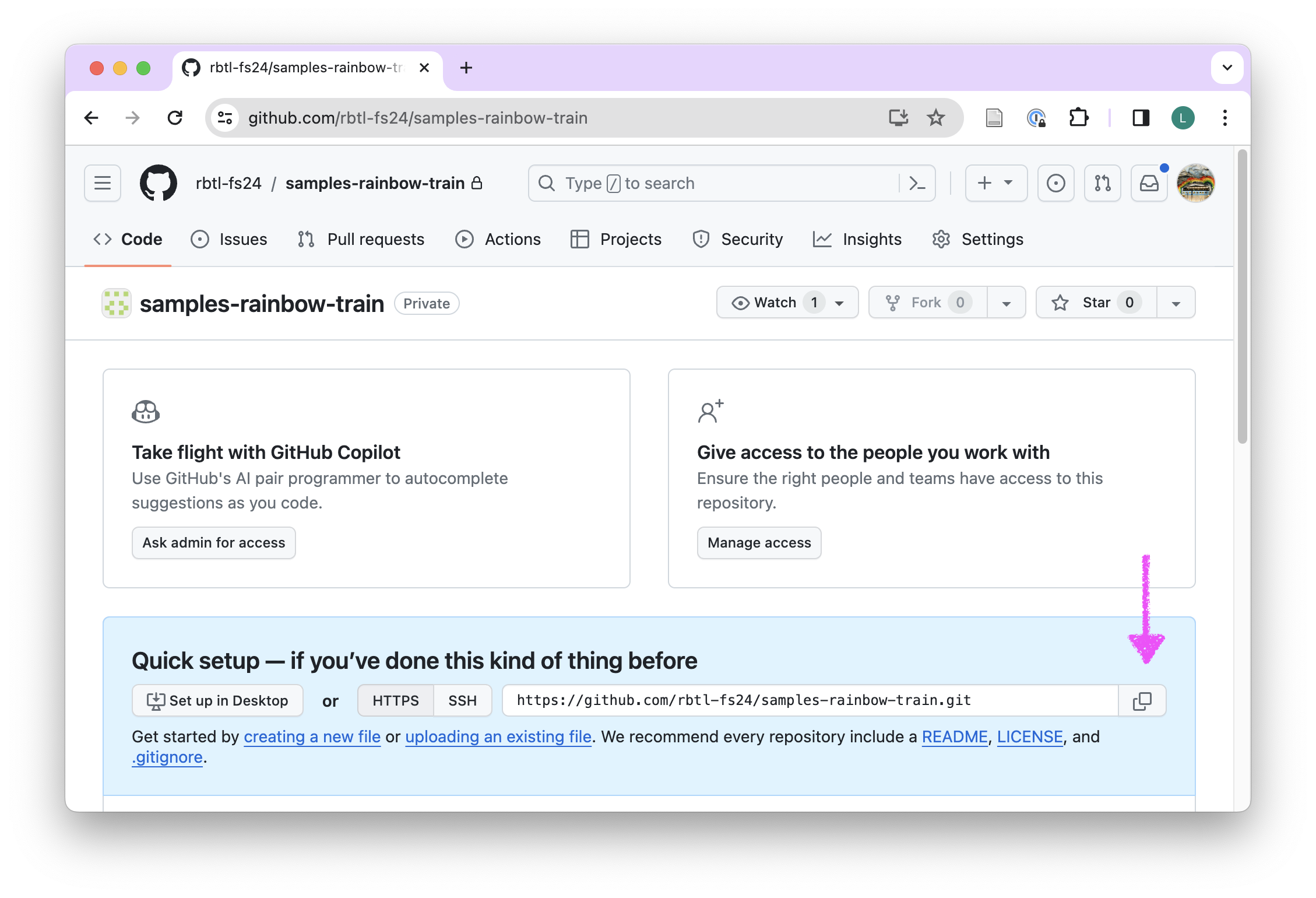
Task: Click the browser address bar URL
Action: (417, 118)
